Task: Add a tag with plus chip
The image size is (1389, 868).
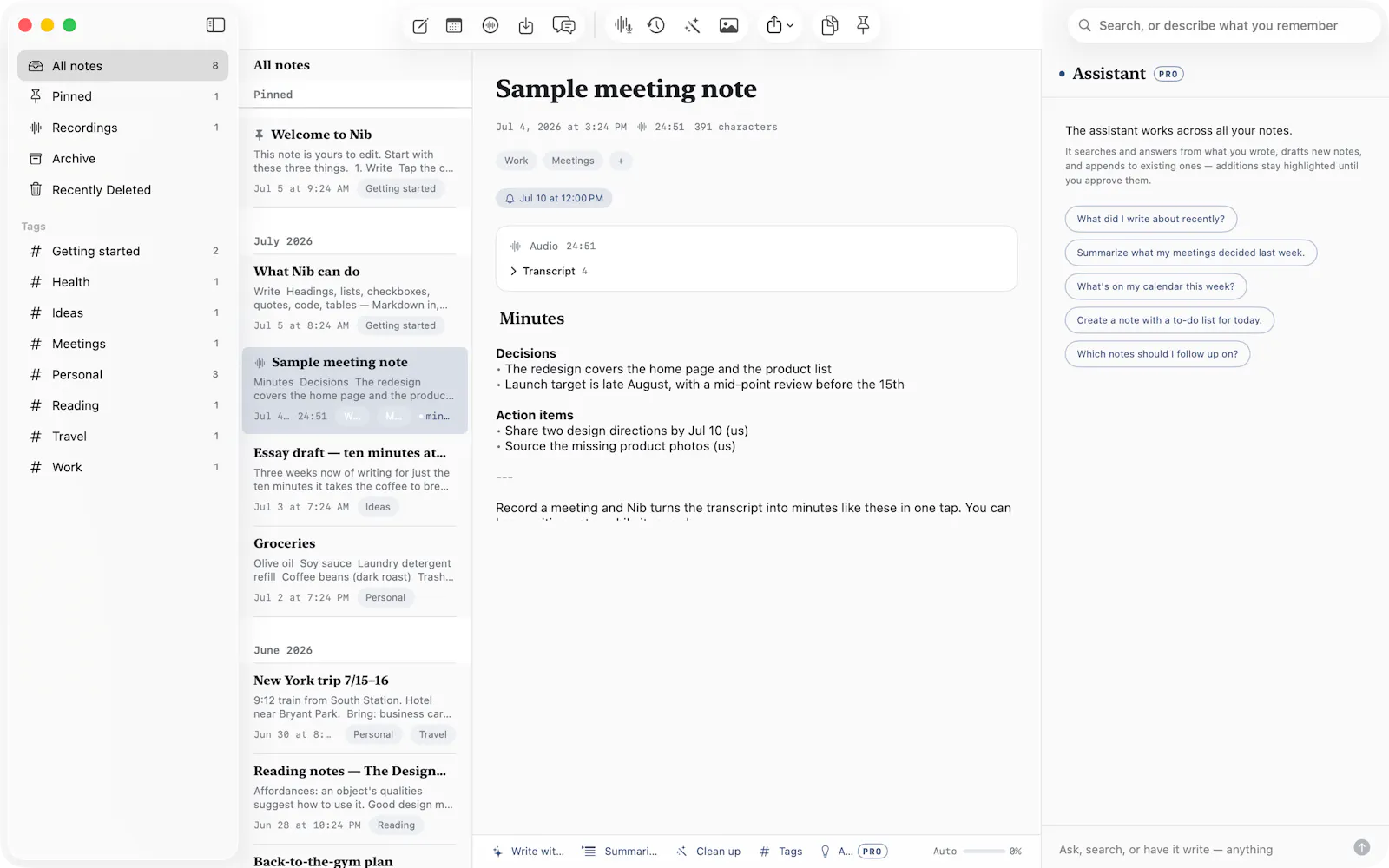Action: click(x=621, y=161)
